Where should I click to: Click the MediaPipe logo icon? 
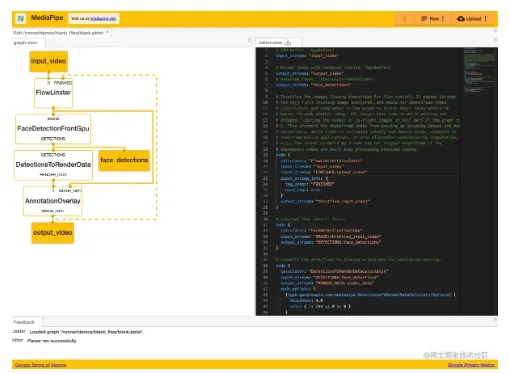[21, 19]
